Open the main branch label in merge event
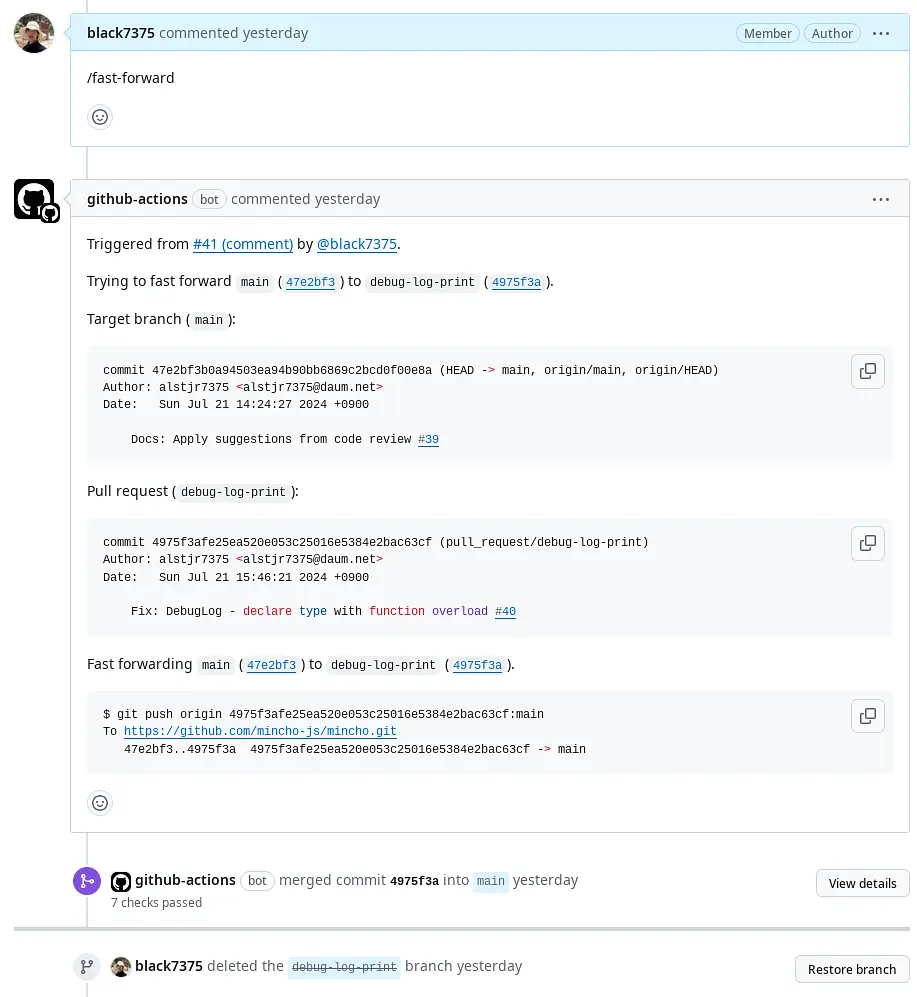This screenshot has width=917, height=997. click(x=490, y=881)
